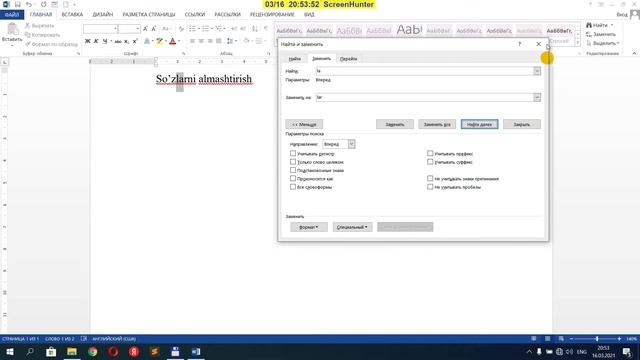Check the Учитывать регистр checkbox
640x360 pixels.
coord(293,153)
